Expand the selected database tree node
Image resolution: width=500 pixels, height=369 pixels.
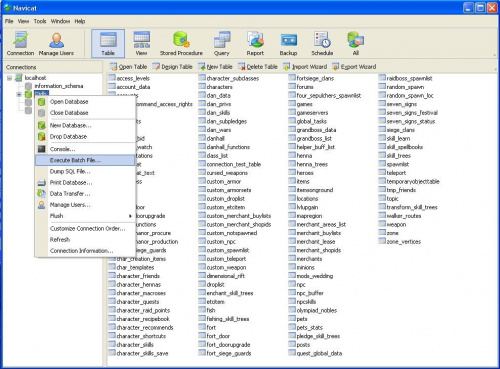tap(19, 95)
